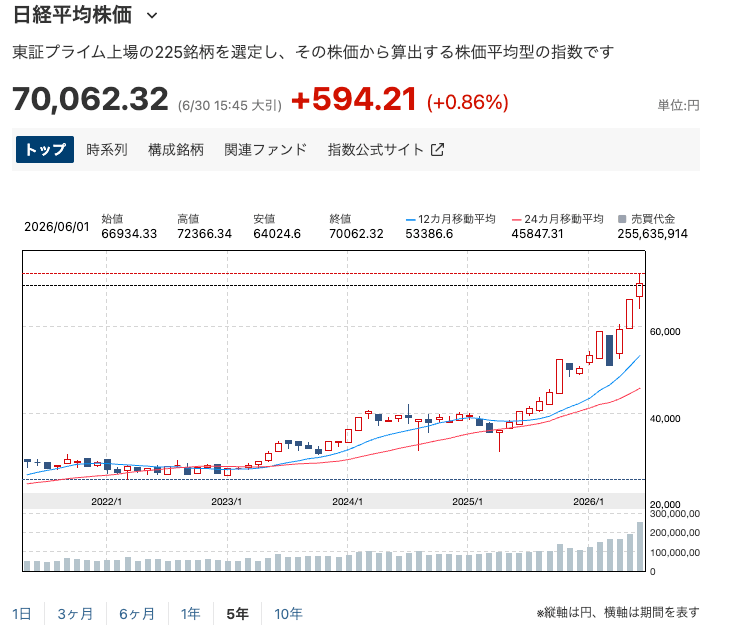The height and width of the screenshot is (629, 734).
Task: Expand the 日経平均株価 dropdown chevron
Action: pyautogui.click(x=152, y=16)
